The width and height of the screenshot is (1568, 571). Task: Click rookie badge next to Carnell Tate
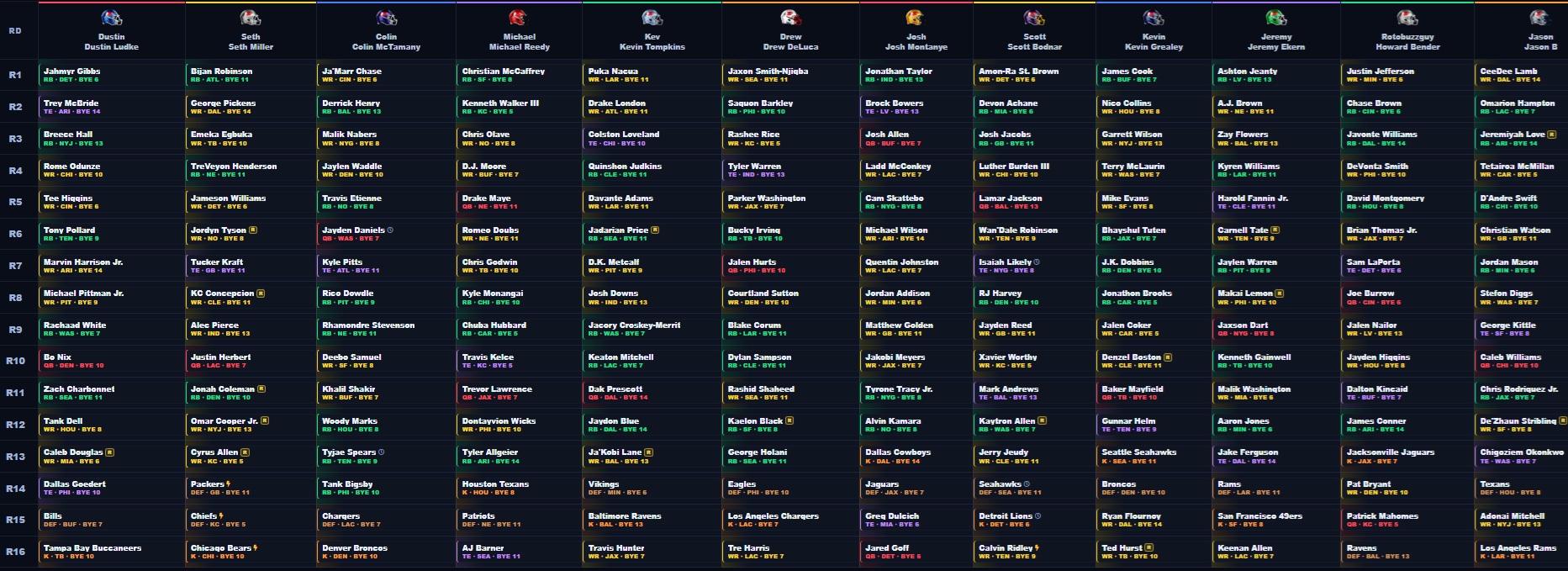click(x=1275, y=230)
